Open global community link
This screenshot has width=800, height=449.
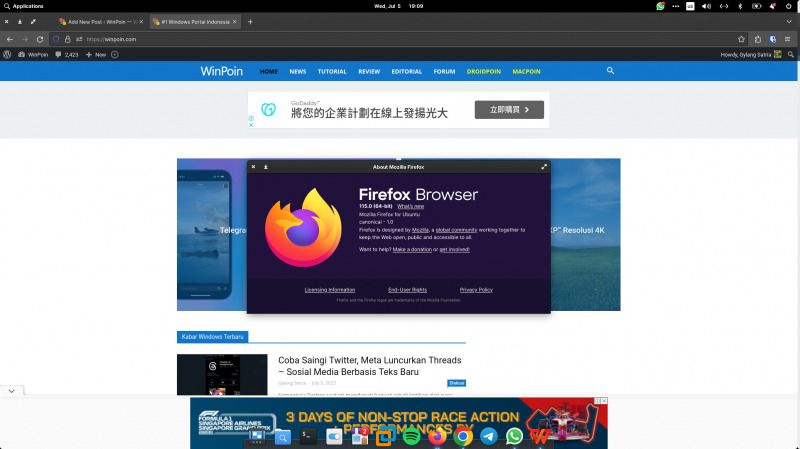456,230
